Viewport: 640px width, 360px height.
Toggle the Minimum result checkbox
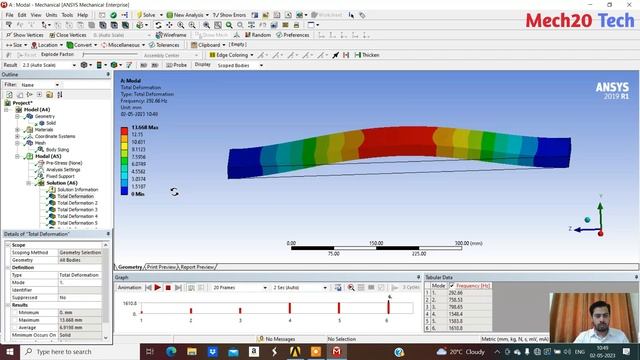pyautogui.click(x=14, y=313)
